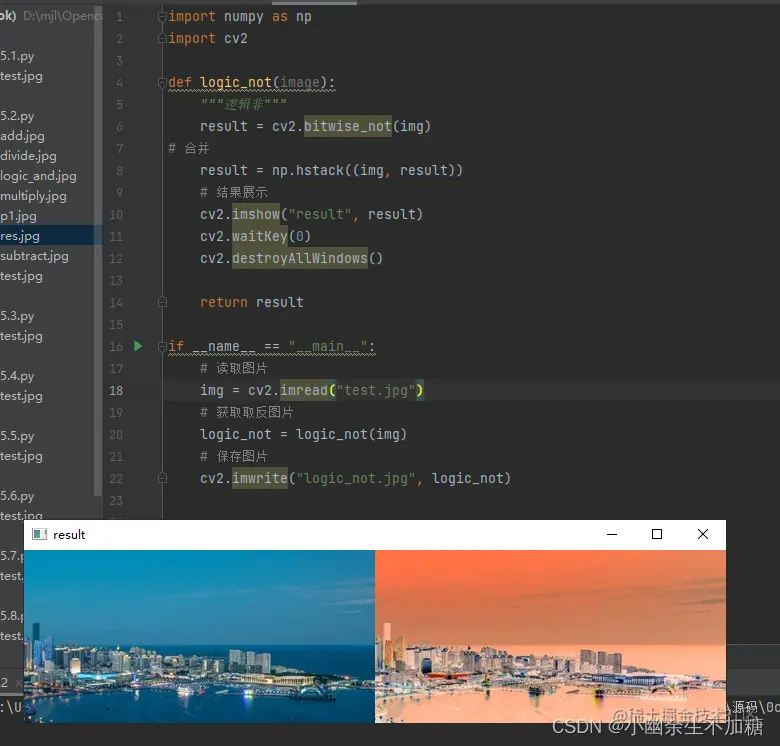Click bitwise_not call on line 6
This screenshot has width=780, height=746.
click(347, 126)
